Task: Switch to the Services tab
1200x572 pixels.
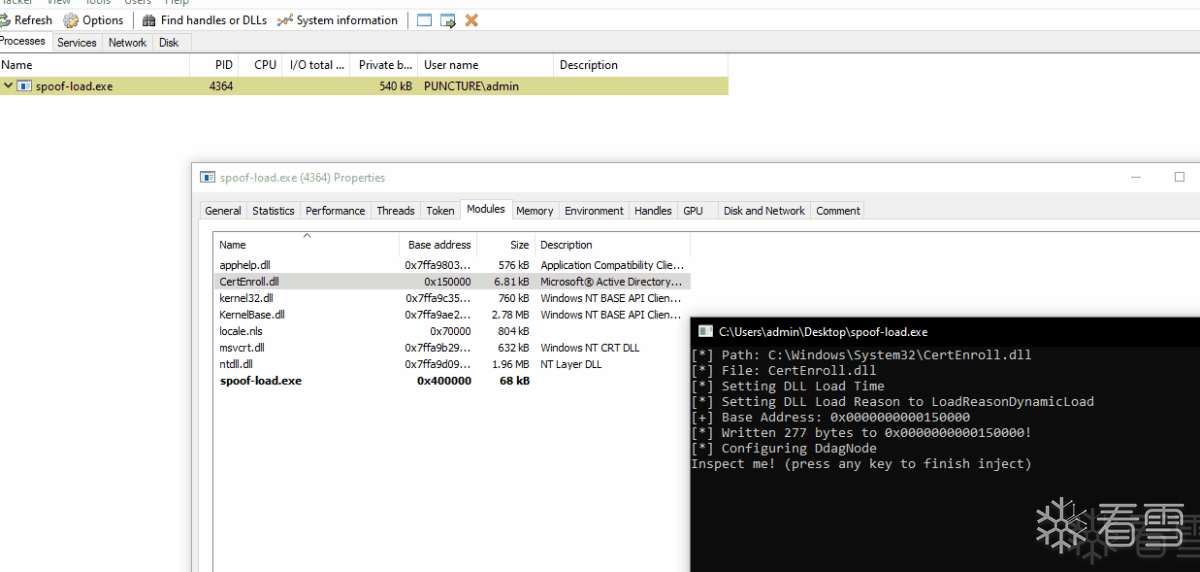Action: point(77,43)
